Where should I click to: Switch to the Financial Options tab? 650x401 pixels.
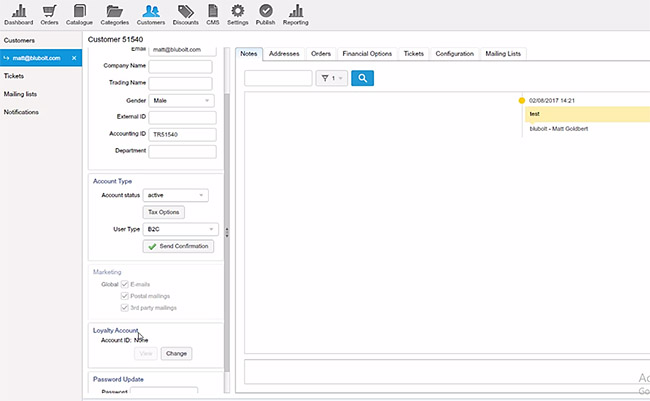(367, 53)
